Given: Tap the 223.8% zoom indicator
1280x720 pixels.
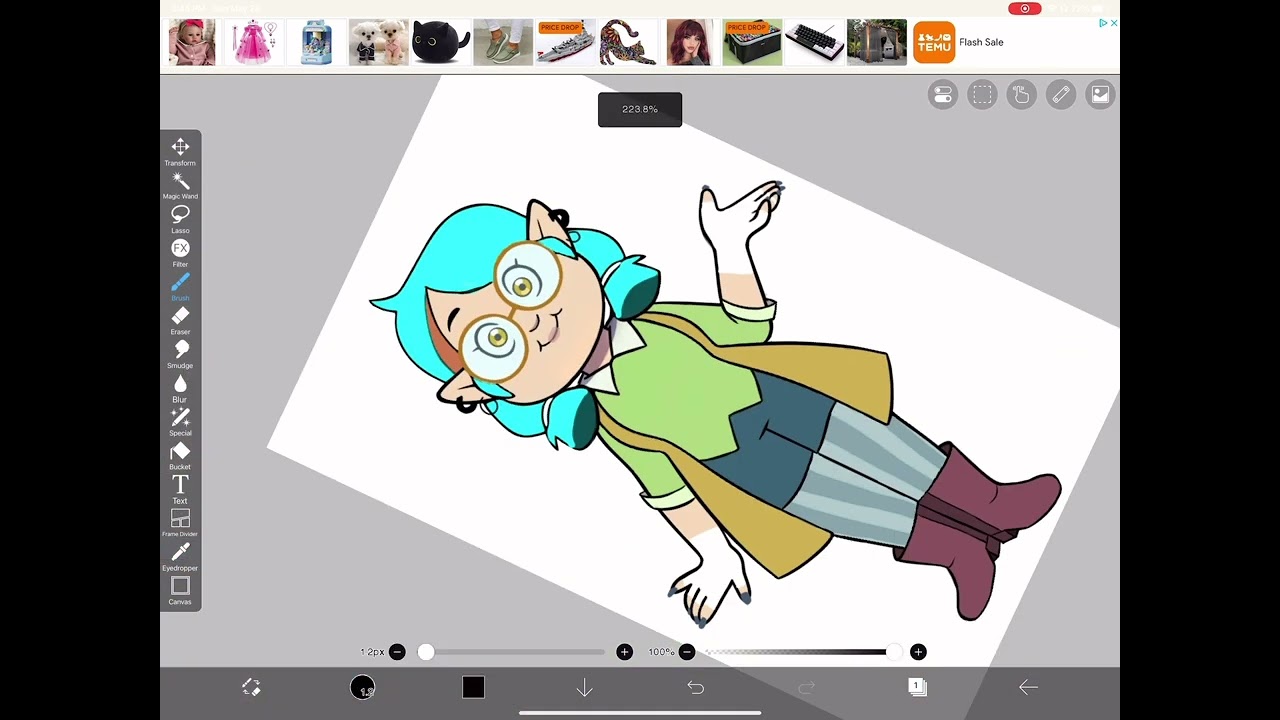Looking at the screenshot, I should coord(640,109).
